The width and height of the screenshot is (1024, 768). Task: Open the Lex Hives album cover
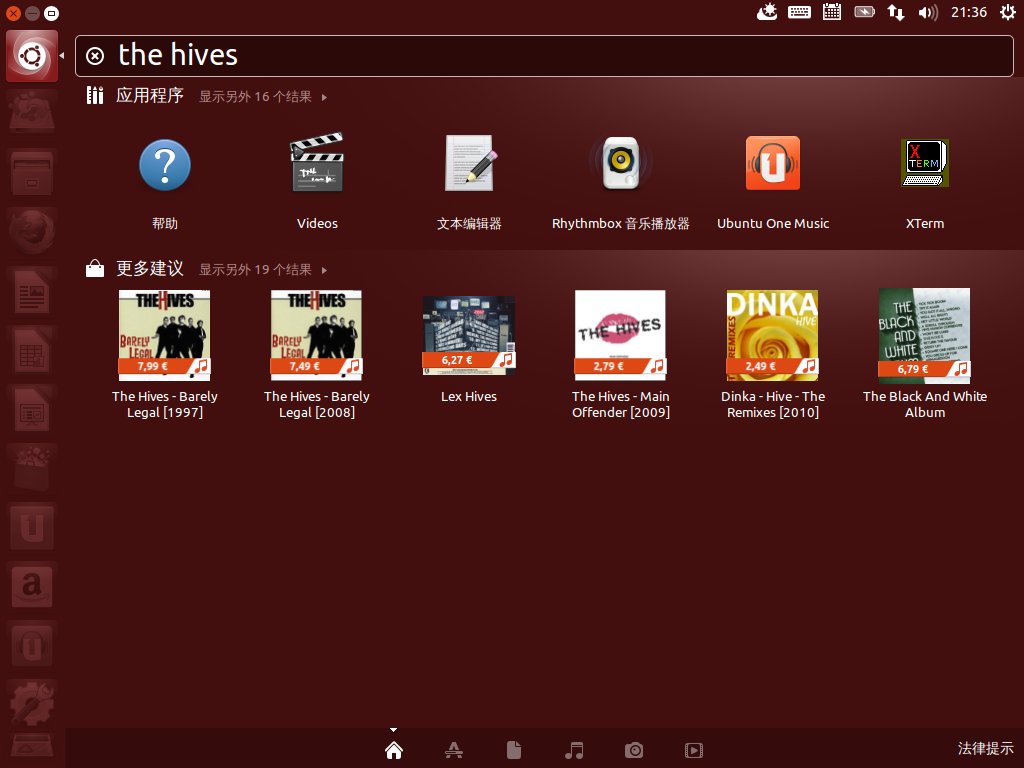(x=469, y=336)
